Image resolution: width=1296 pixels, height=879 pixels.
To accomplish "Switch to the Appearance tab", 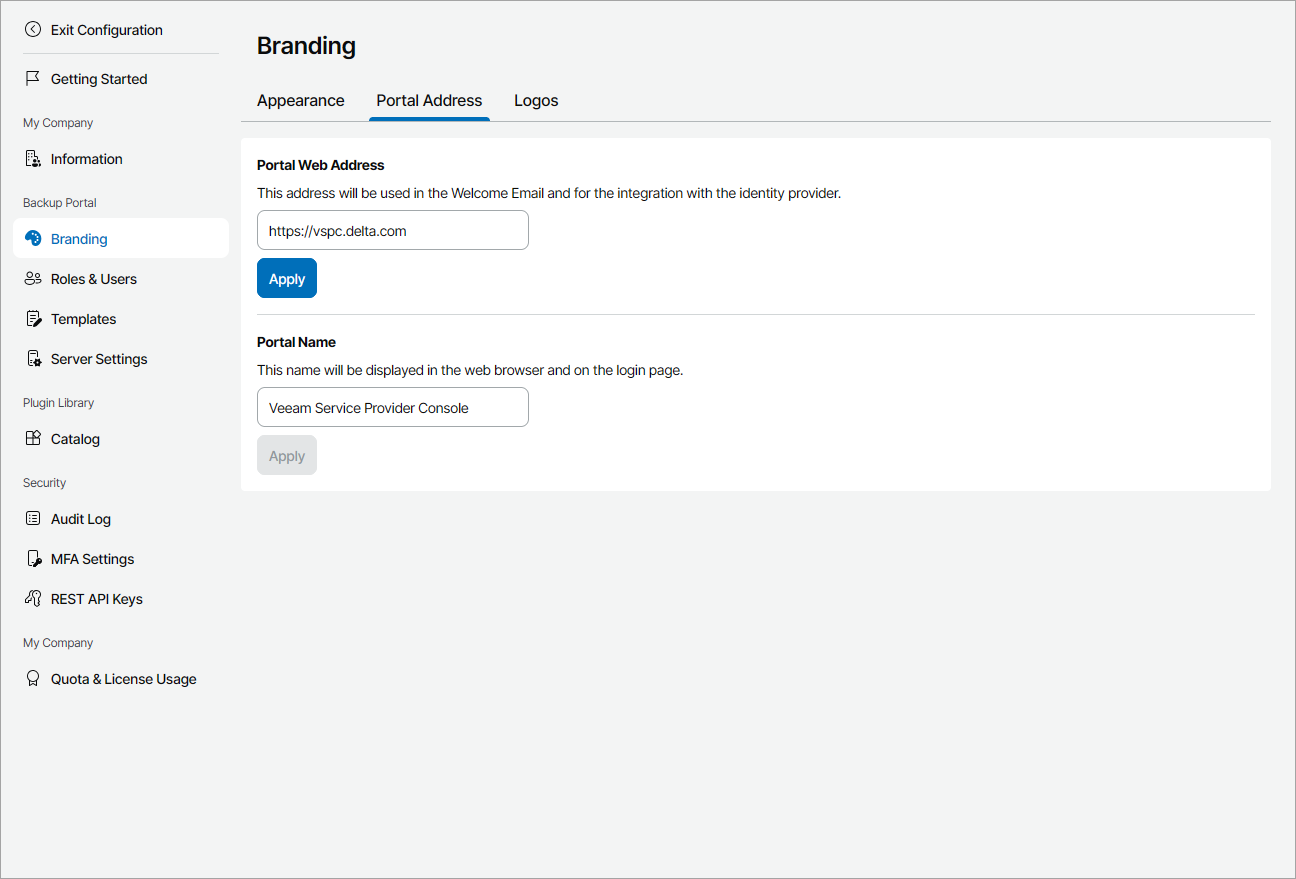I will [x=300, y=101].
